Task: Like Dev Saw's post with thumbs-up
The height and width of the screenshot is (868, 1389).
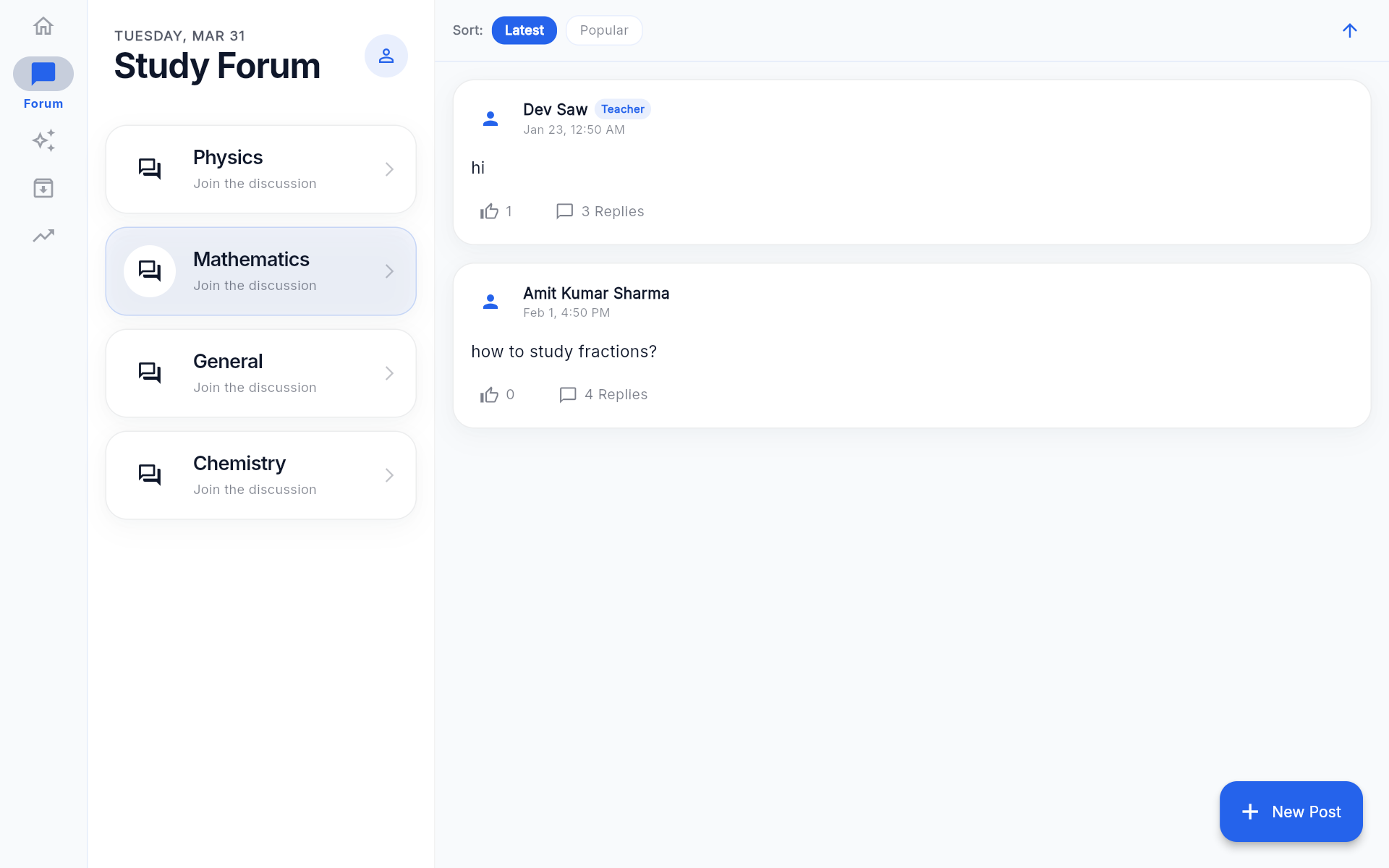Action: [x=489, y=211]
